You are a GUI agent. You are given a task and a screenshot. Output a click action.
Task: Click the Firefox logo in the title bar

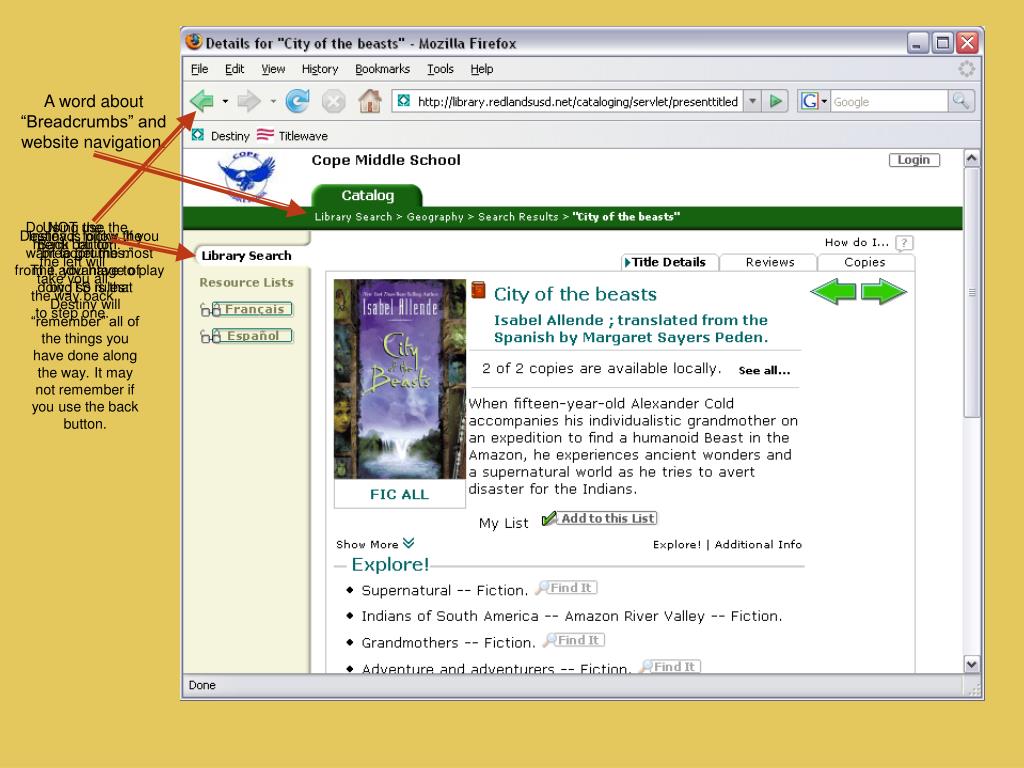[194, 42]
